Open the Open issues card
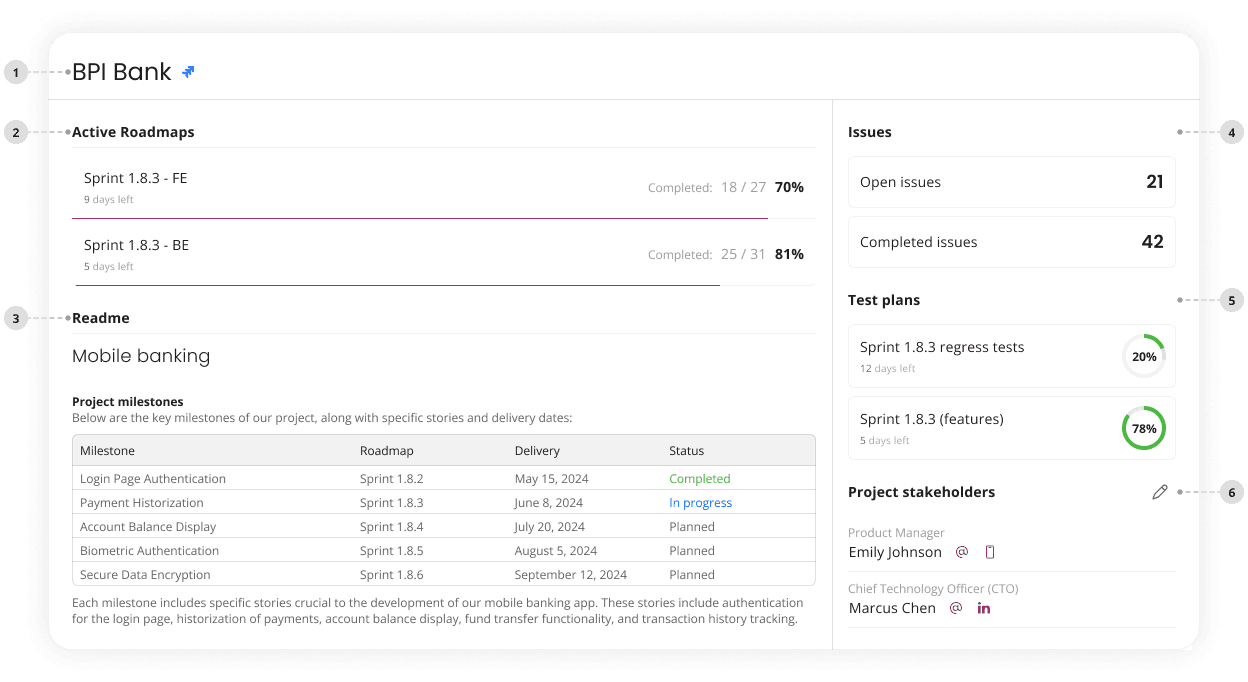 (1011, 182)
